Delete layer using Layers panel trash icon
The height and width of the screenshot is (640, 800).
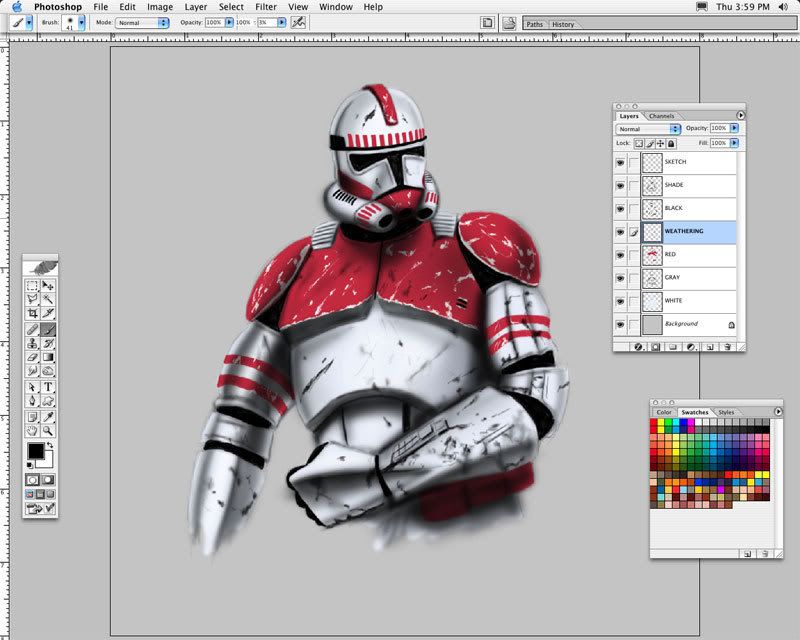click(728, 347)
